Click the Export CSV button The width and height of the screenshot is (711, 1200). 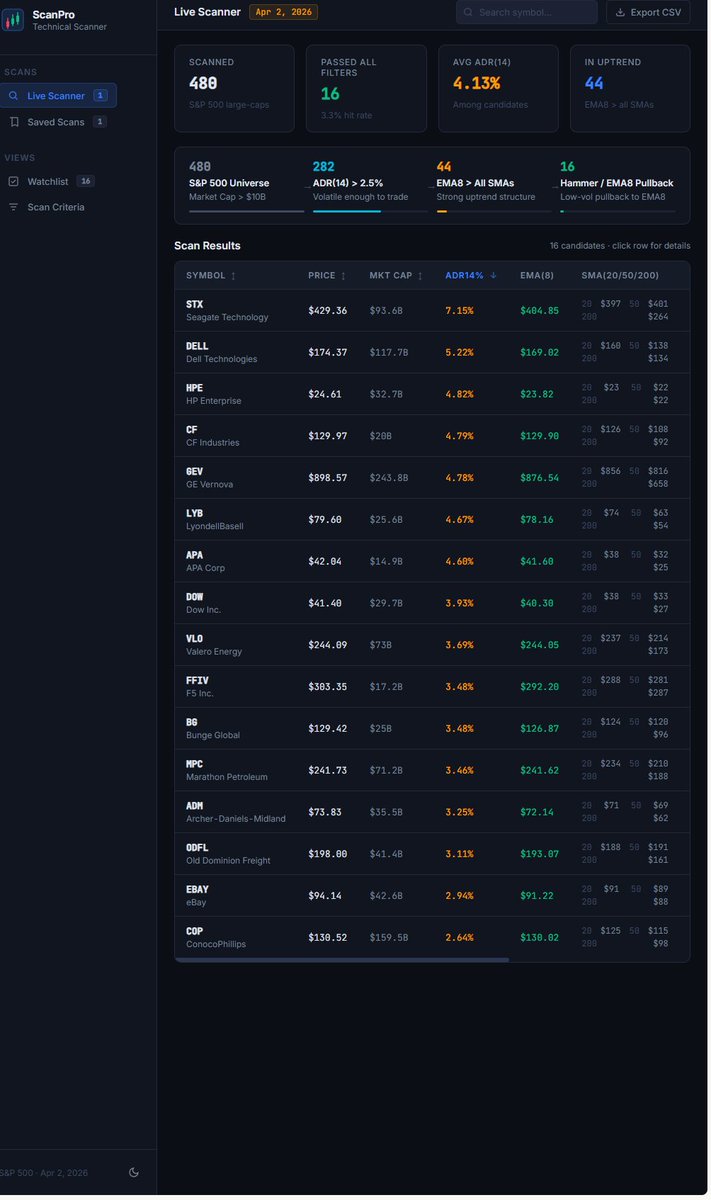[648, 12]
